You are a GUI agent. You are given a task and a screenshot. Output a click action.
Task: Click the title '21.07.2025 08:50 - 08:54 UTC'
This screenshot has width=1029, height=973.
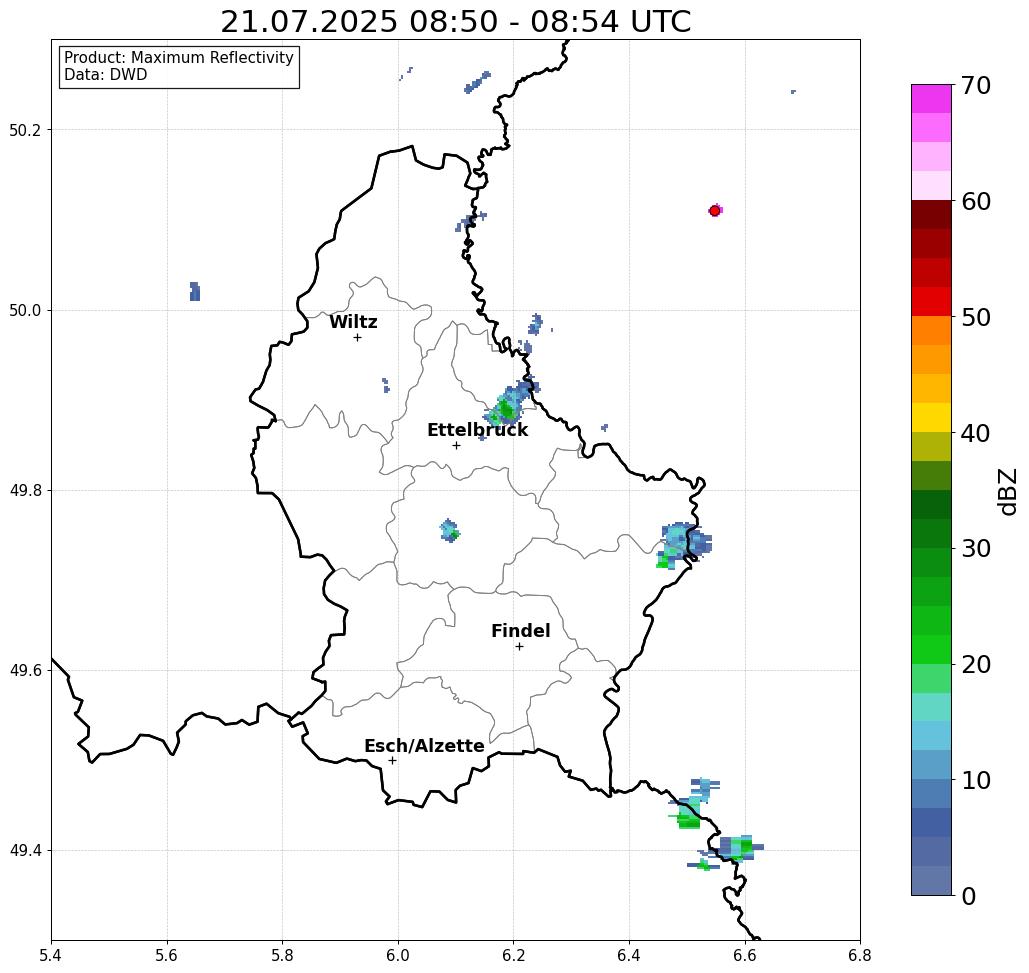pos(455,22)
